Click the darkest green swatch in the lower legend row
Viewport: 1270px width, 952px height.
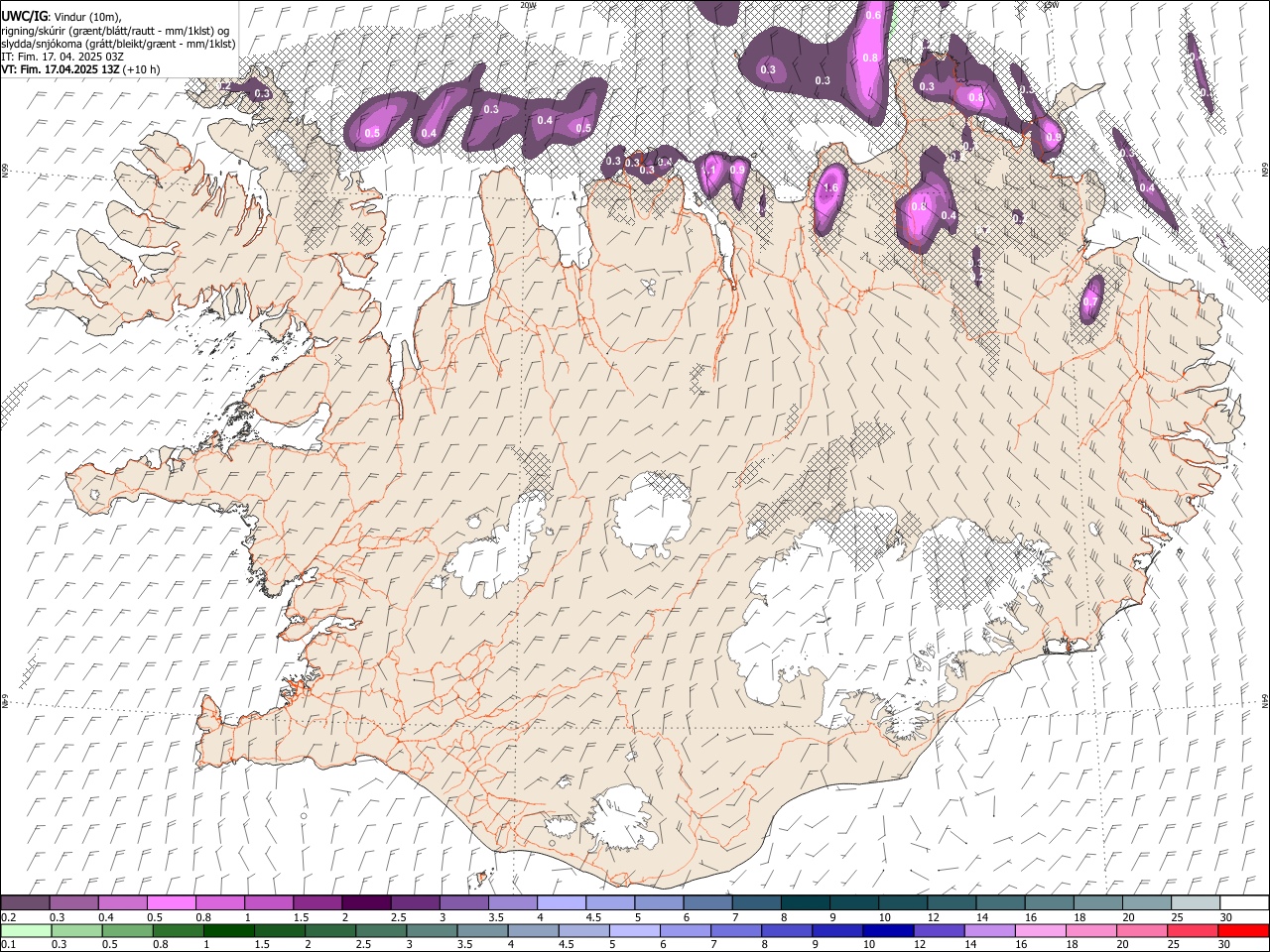click(227, 930)
